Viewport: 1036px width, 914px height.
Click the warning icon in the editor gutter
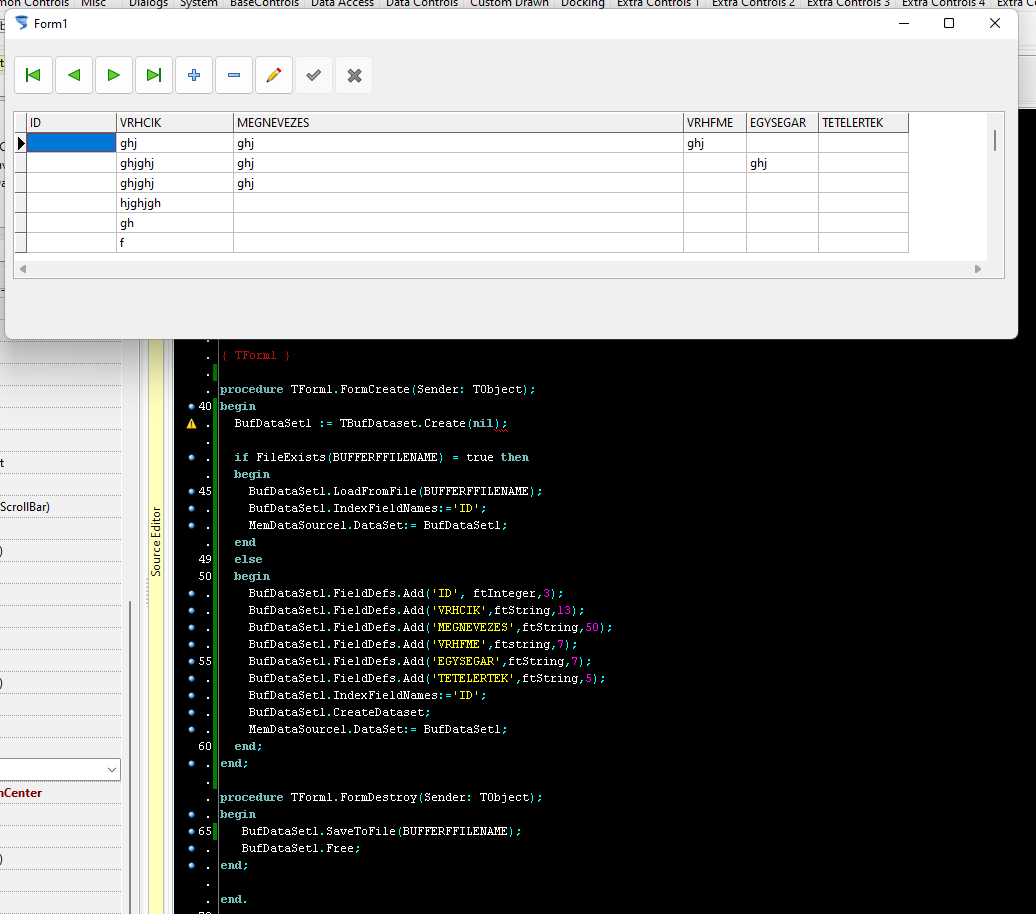192,424
